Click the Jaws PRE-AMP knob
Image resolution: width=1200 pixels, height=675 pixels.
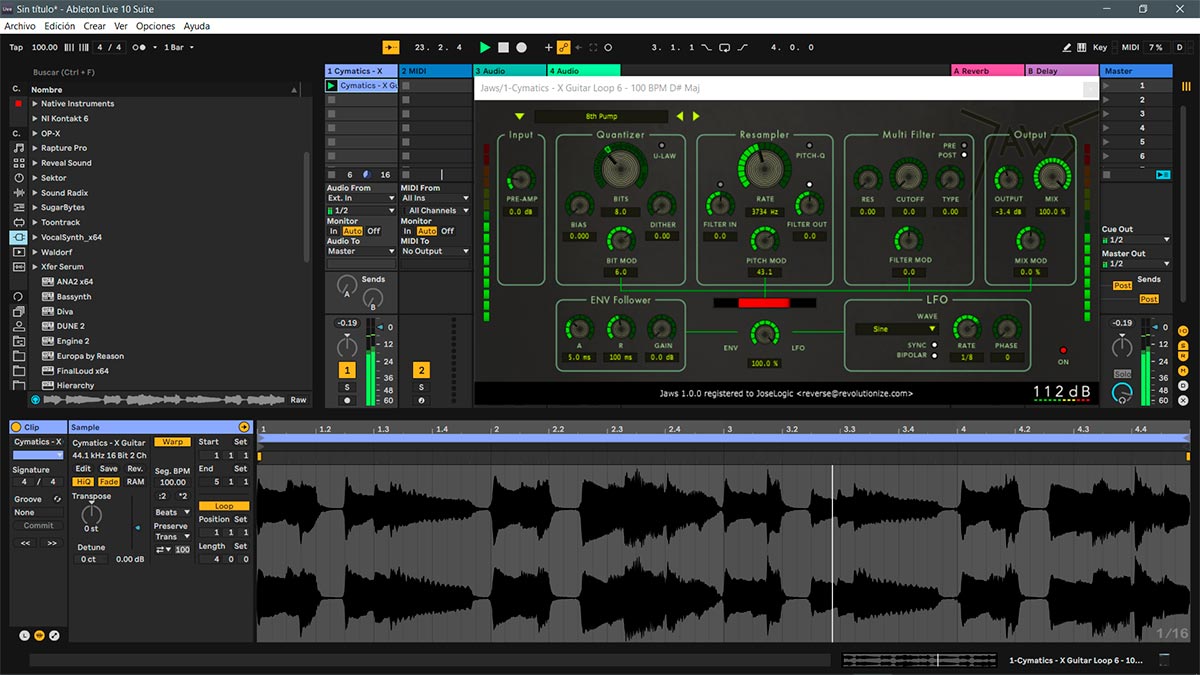521,180
